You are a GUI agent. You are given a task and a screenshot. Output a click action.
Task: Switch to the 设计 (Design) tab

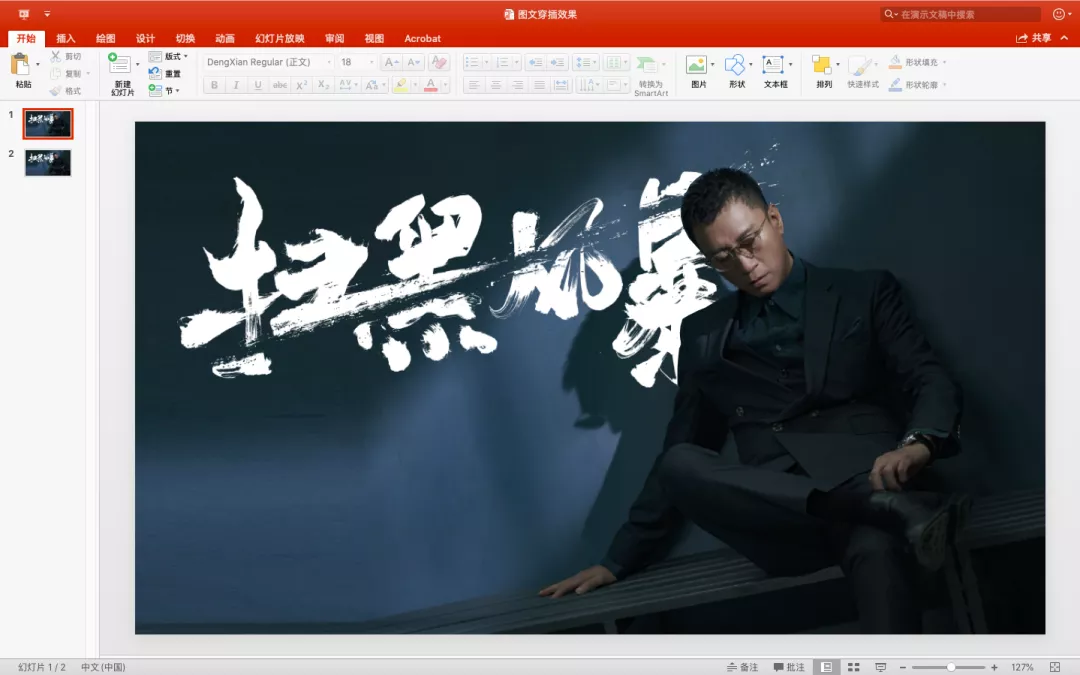click(145, 39)
